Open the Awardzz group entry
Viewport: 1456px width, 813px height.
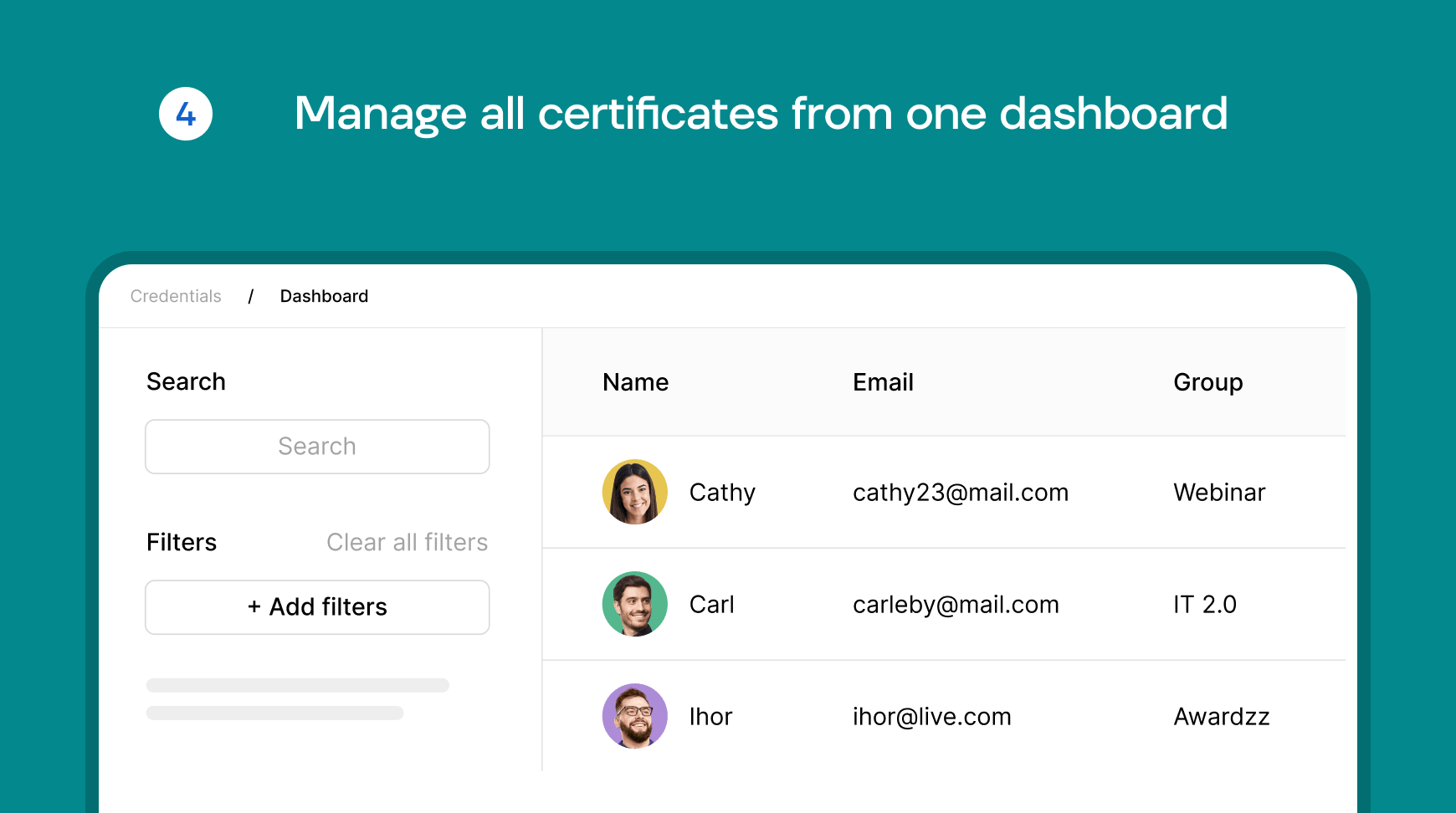pyautogui.click(x=1222, y=717)
